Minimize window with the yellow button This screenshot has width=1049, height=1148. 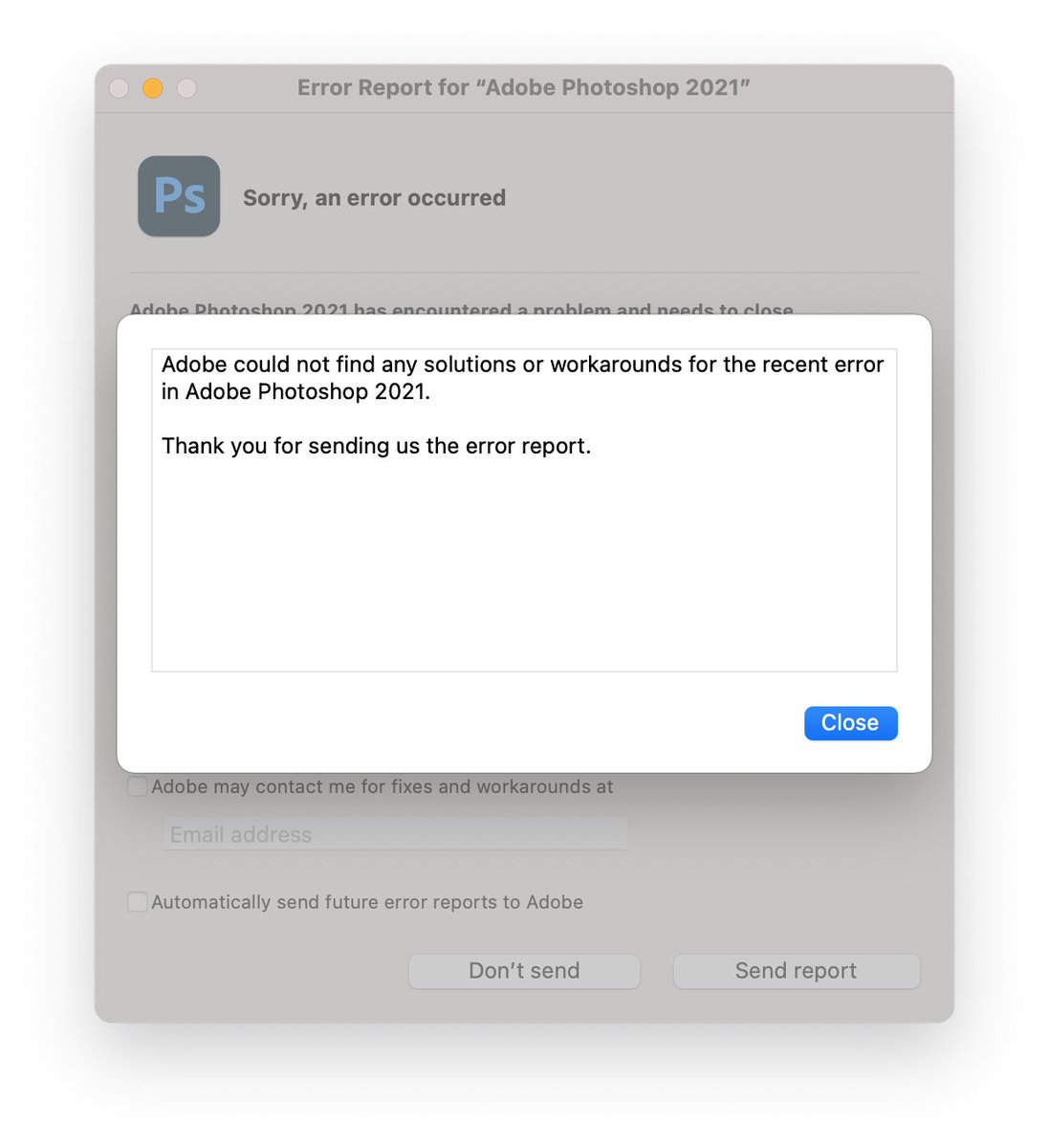click(153, 88)
